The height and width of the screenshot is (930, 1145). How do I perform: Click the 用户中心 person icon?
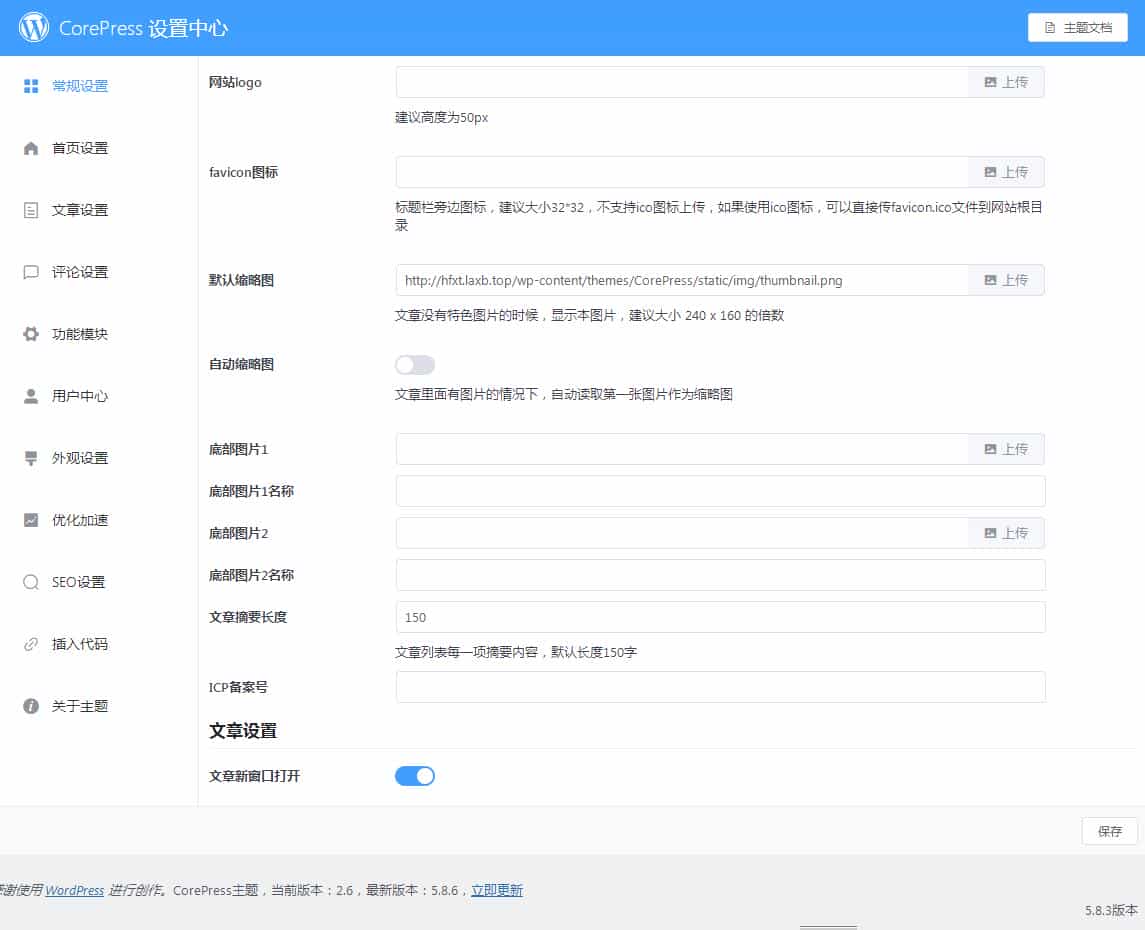click(x=31, y=396)
